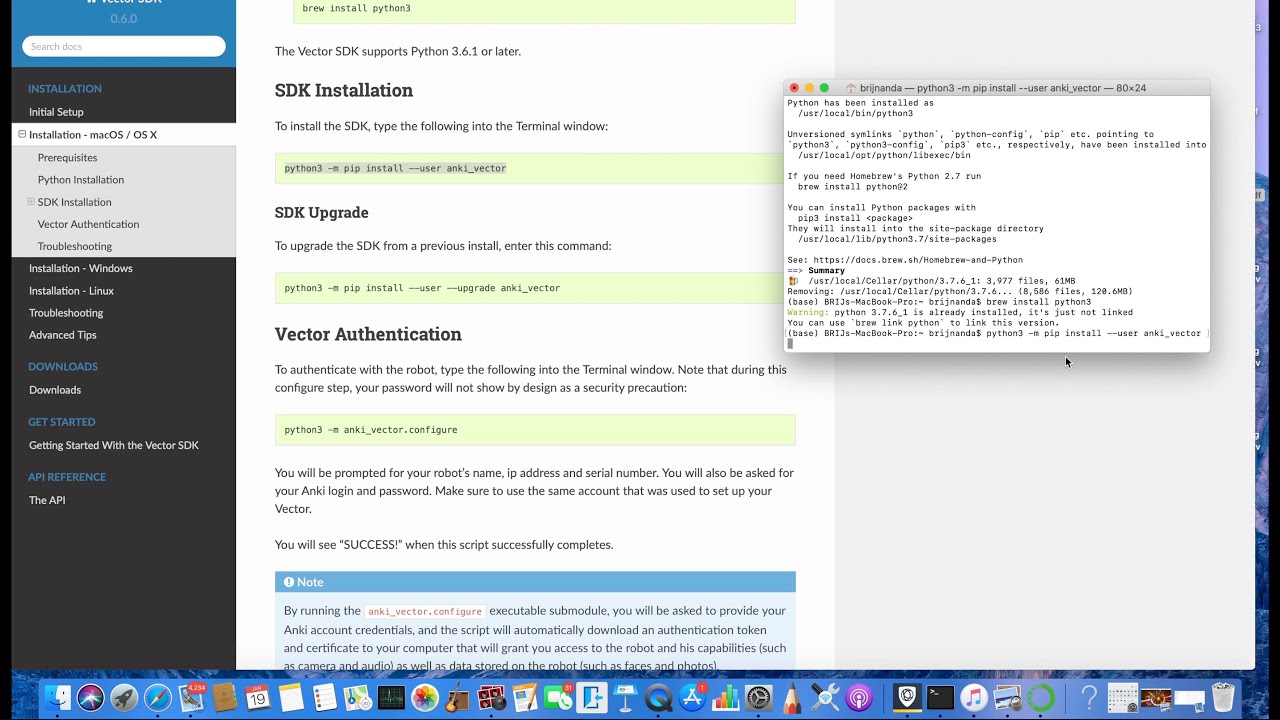
Task: Open the yellow Notes app icon
Action: coord(291,697)
